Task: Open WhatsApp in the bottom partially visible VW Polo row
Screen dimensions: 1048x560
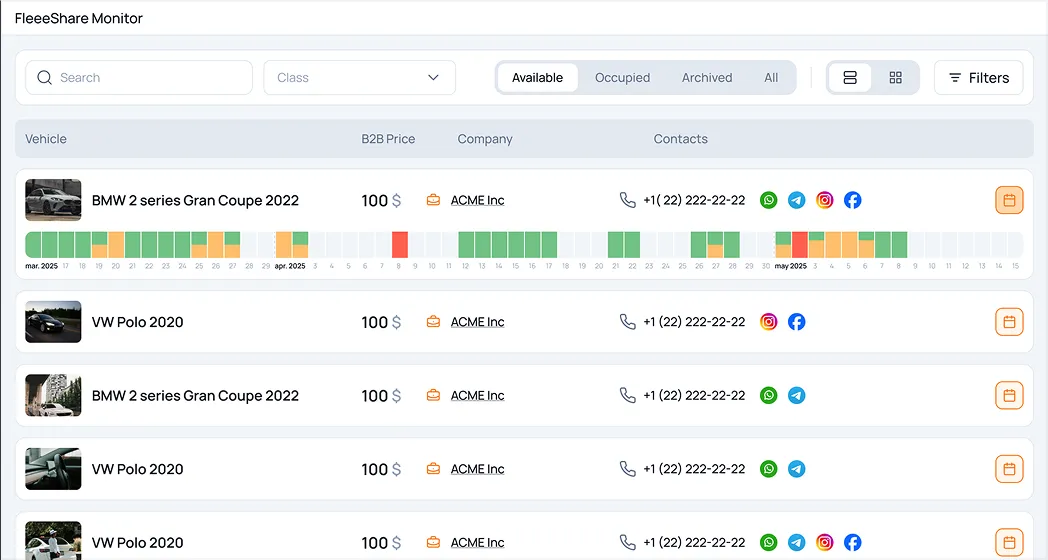Action: point(769,542)
